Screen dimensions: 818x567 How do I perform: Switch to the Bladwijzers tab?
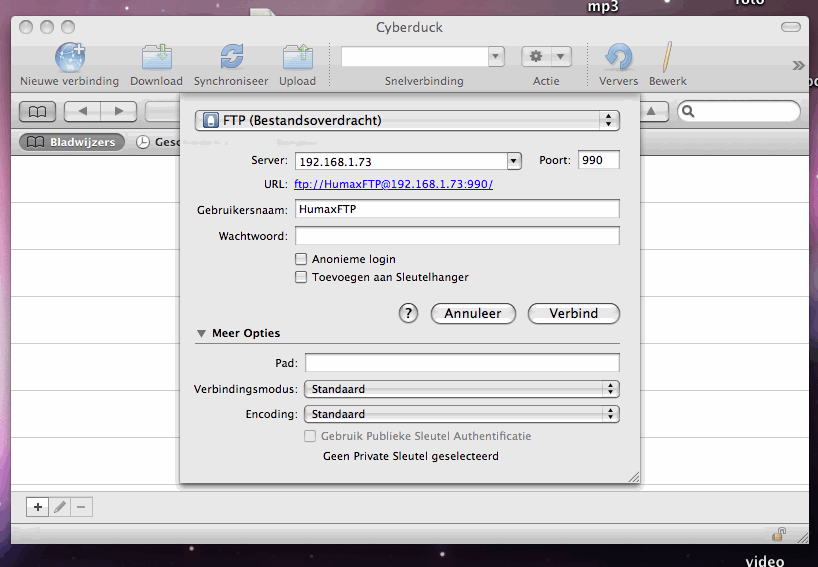[72, 142]
